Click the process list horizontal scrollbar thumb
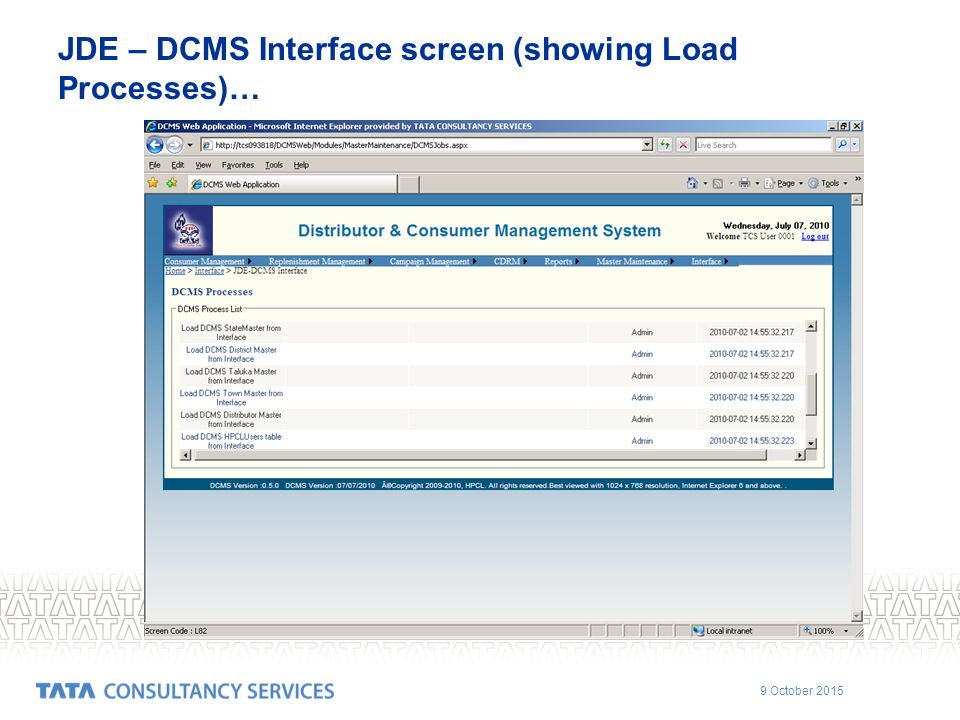The width and height of the screenshot is (960, 720). (x=480, y=455)
